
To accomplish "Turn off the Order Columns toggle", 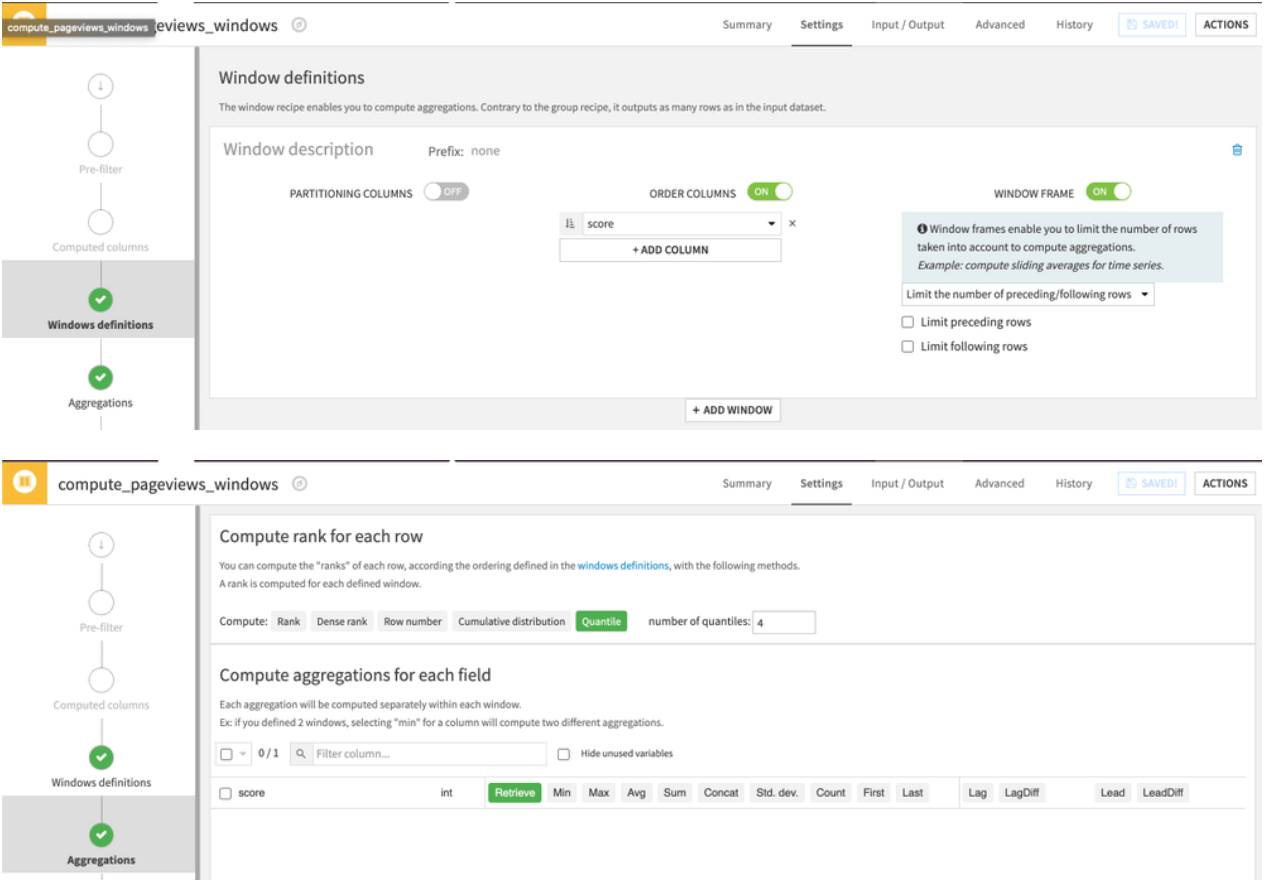I will [x=769, y=192].
